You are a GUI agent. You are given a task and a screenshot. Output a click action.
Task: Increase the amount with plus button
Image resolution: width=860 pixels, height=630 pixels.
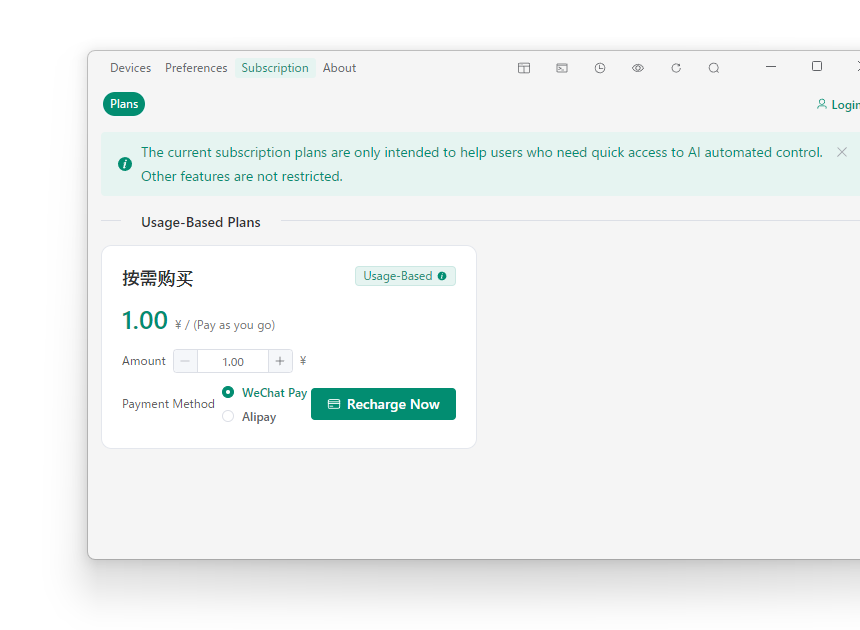(280, 361)
